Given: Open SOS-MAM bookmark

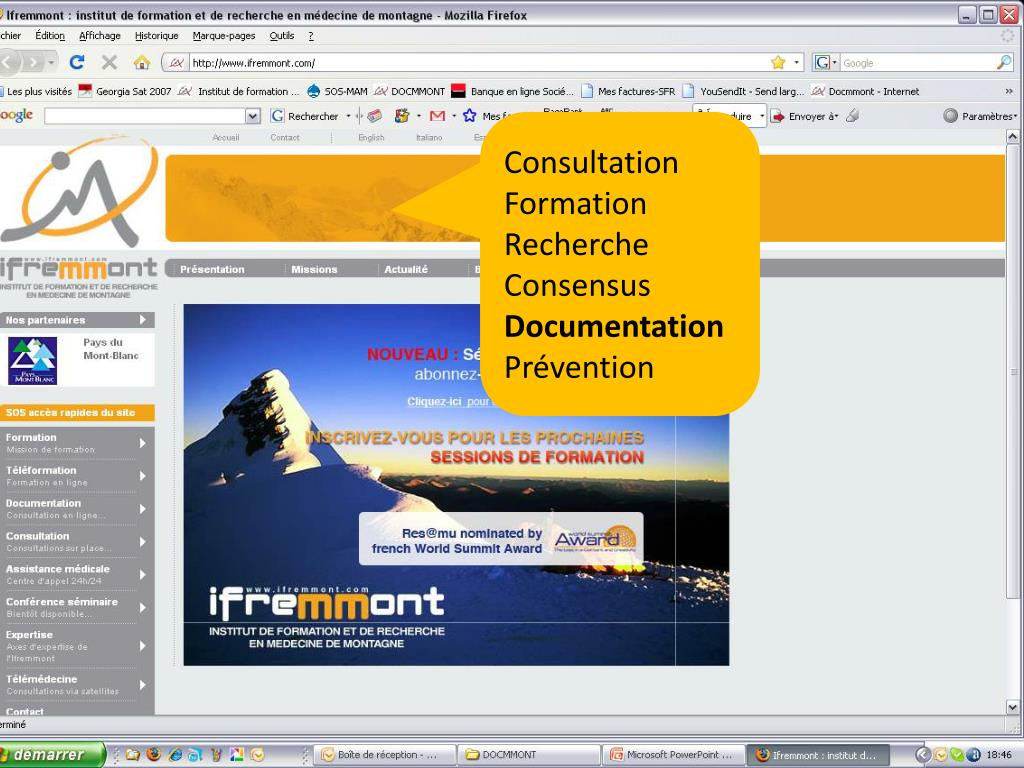Looking at the screenshot, I should 337,91.
